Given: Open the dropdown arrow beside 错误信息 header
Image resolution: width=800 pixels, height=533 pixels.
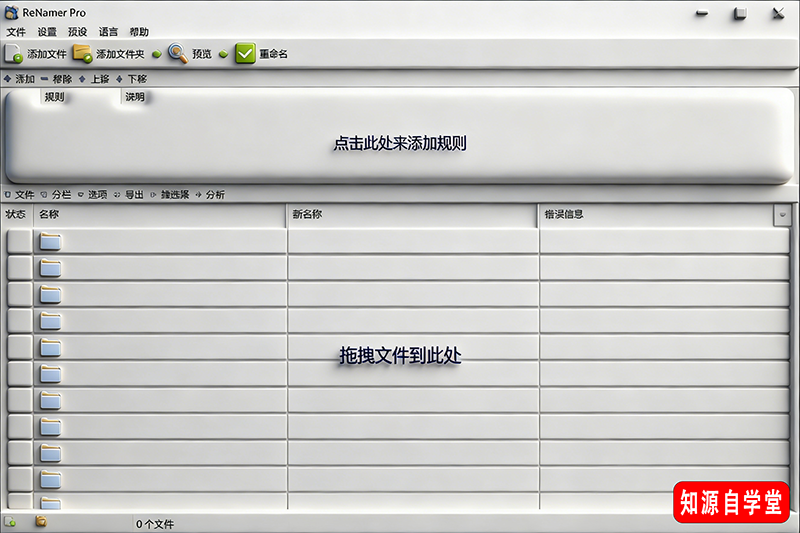Looking at the screenshot, I should click(x=782, y=215).
